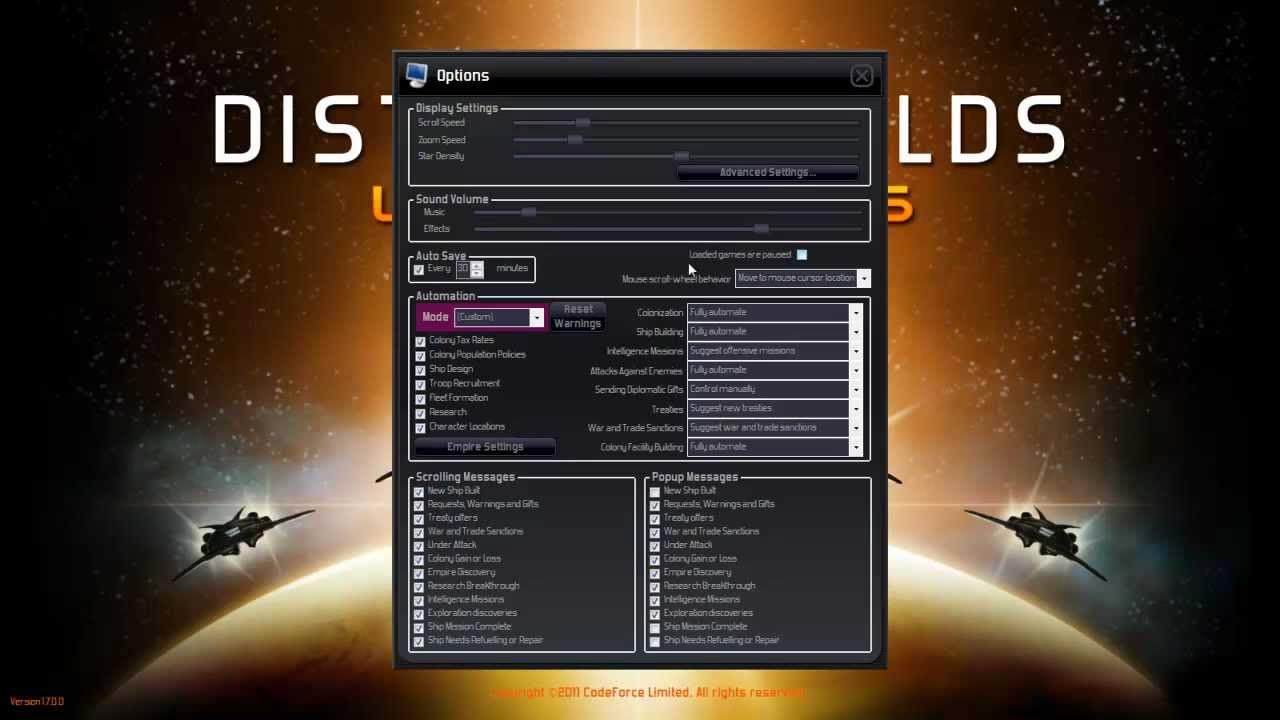Enable Popup Messages New Ship Built
1280x720 pixels.
pyautogui.click(x=655, y=492)
